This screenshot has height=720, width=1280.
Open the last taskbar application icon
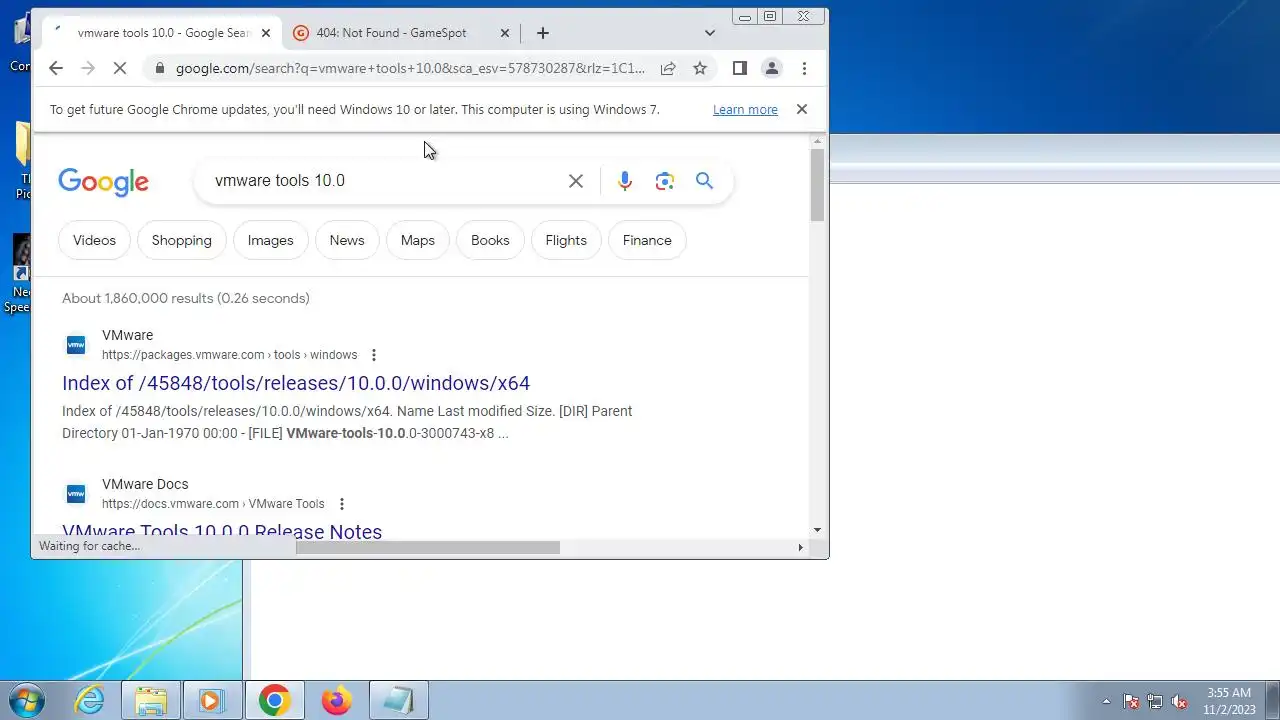(398, 701)
